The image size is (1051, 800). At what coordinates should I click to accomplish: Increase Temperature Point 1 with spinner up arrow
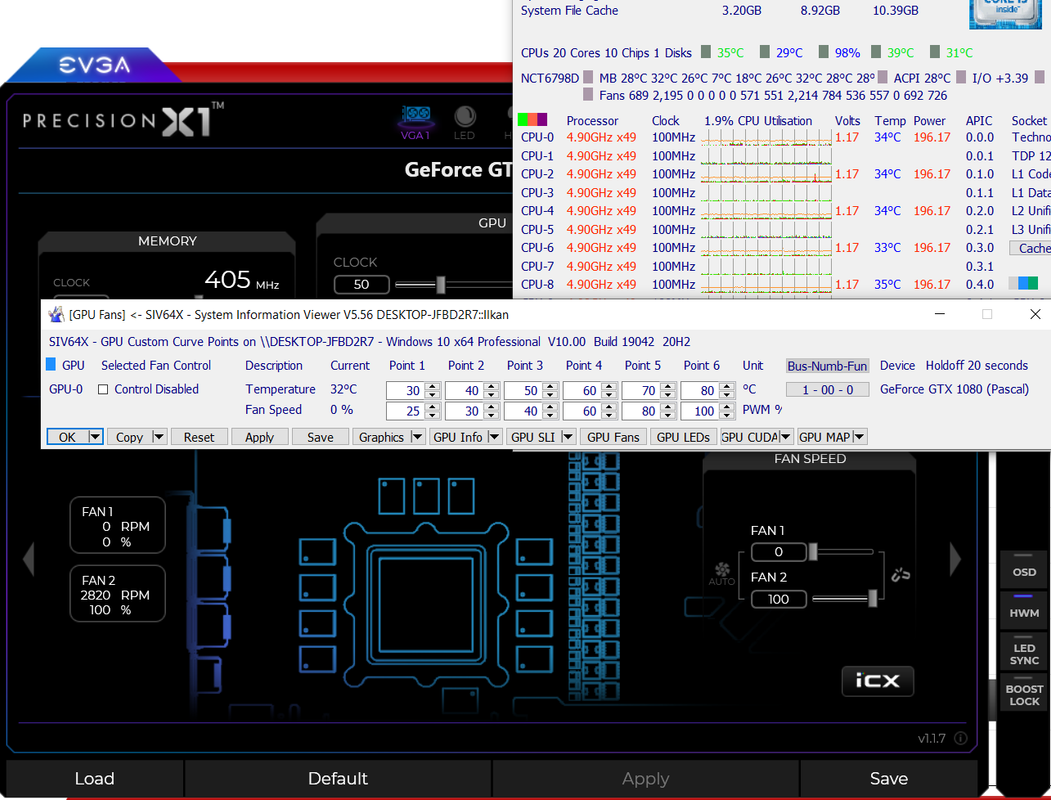coord(432,387)
